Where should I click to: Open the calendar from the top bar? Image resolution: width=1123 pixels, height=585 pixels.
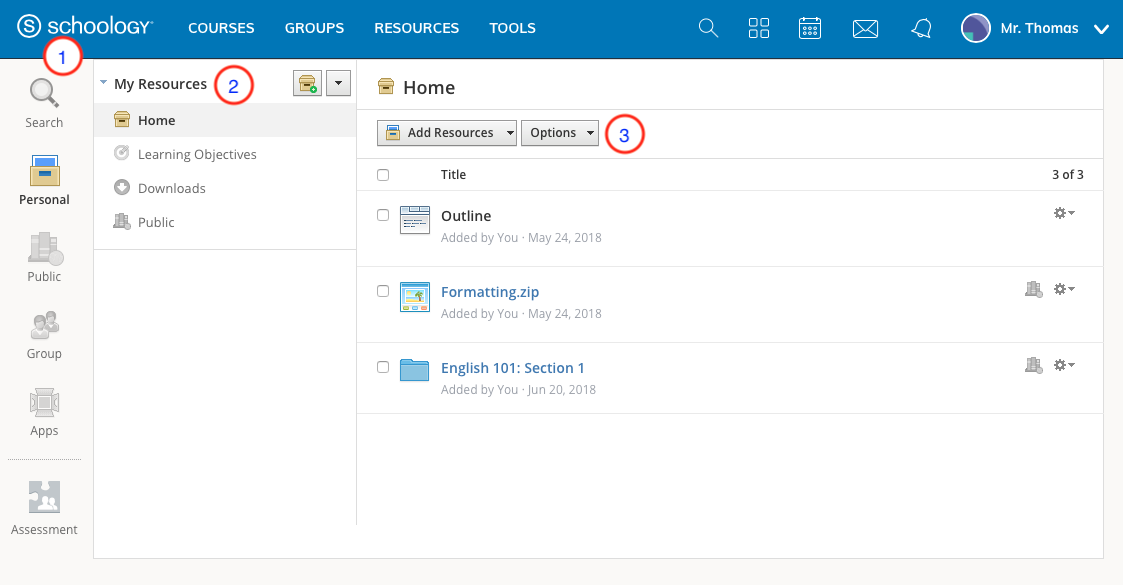(x=810, y=28)
